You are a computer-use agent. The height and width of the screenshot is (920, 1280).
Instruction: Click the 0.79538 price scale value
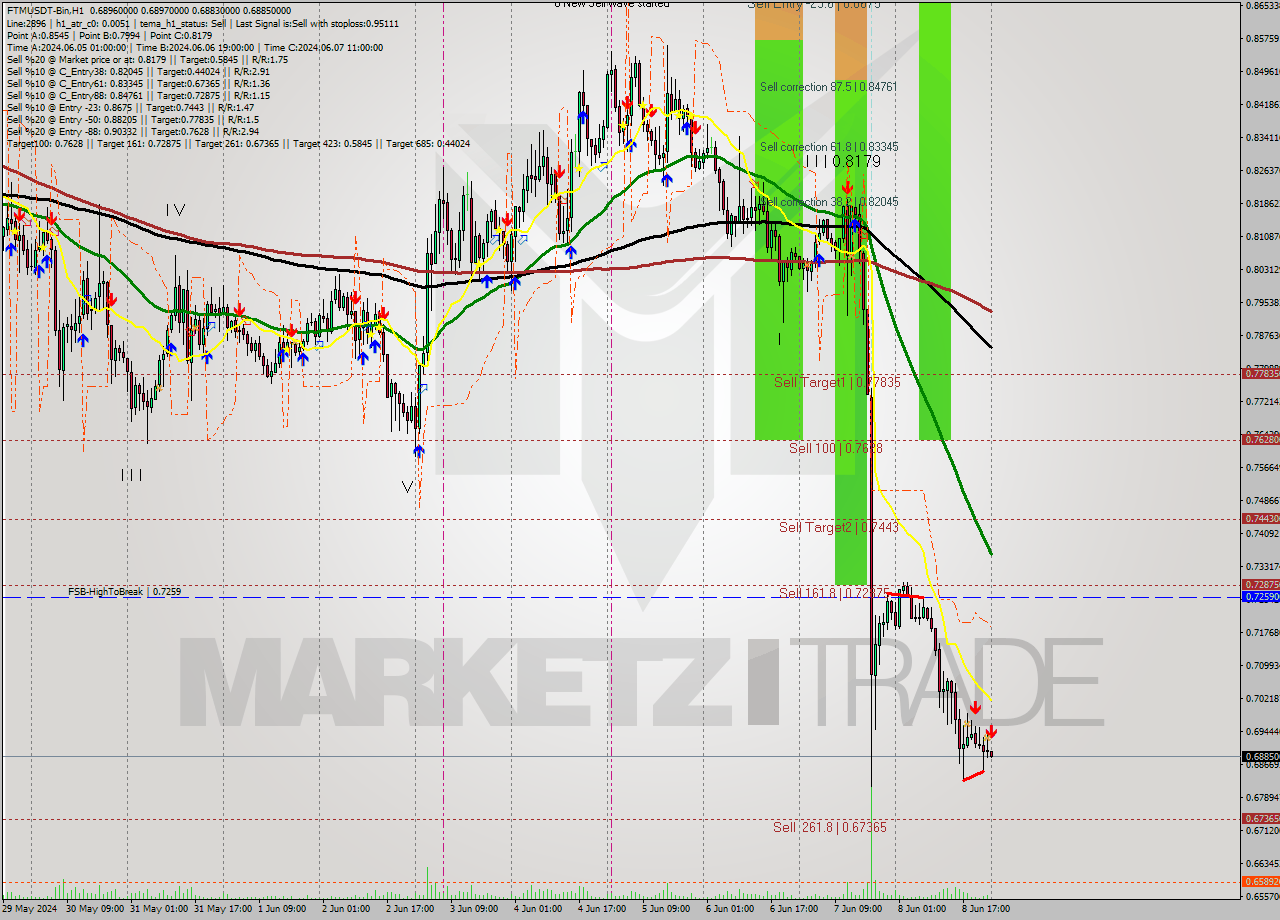pos(1261,302)
